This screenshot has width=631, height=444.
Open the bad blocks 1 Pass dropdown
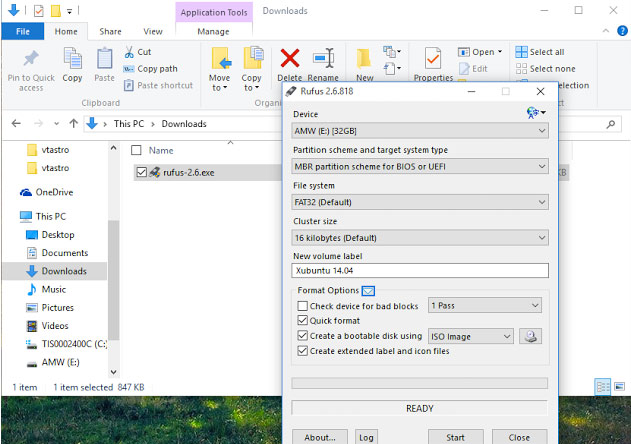[x=485, y=306]
